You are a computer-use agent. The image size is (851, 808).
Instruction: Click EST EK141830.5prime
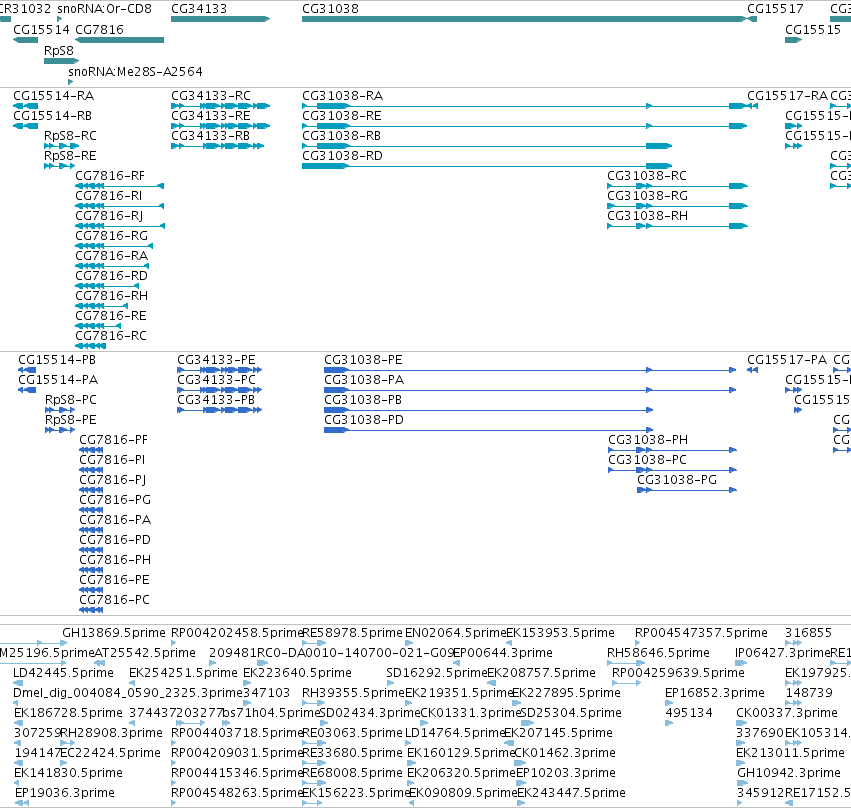[x=68, y=773]
